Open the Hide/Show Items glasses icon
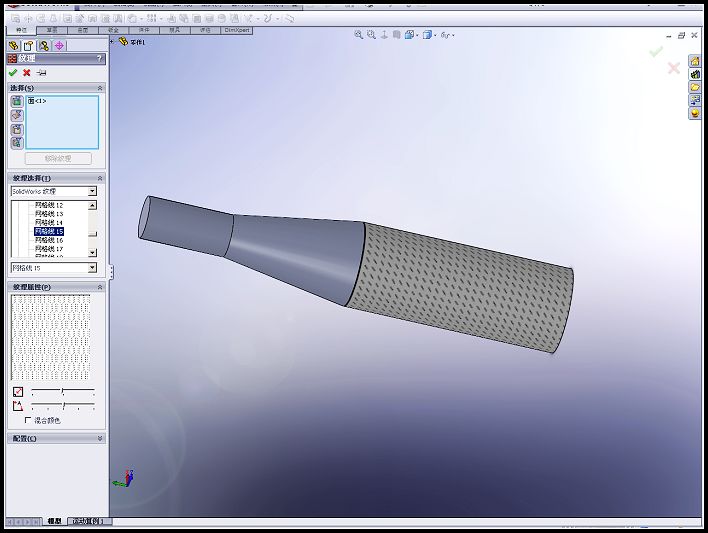This screenshot has height=533, width=708. tap(446, 35)
